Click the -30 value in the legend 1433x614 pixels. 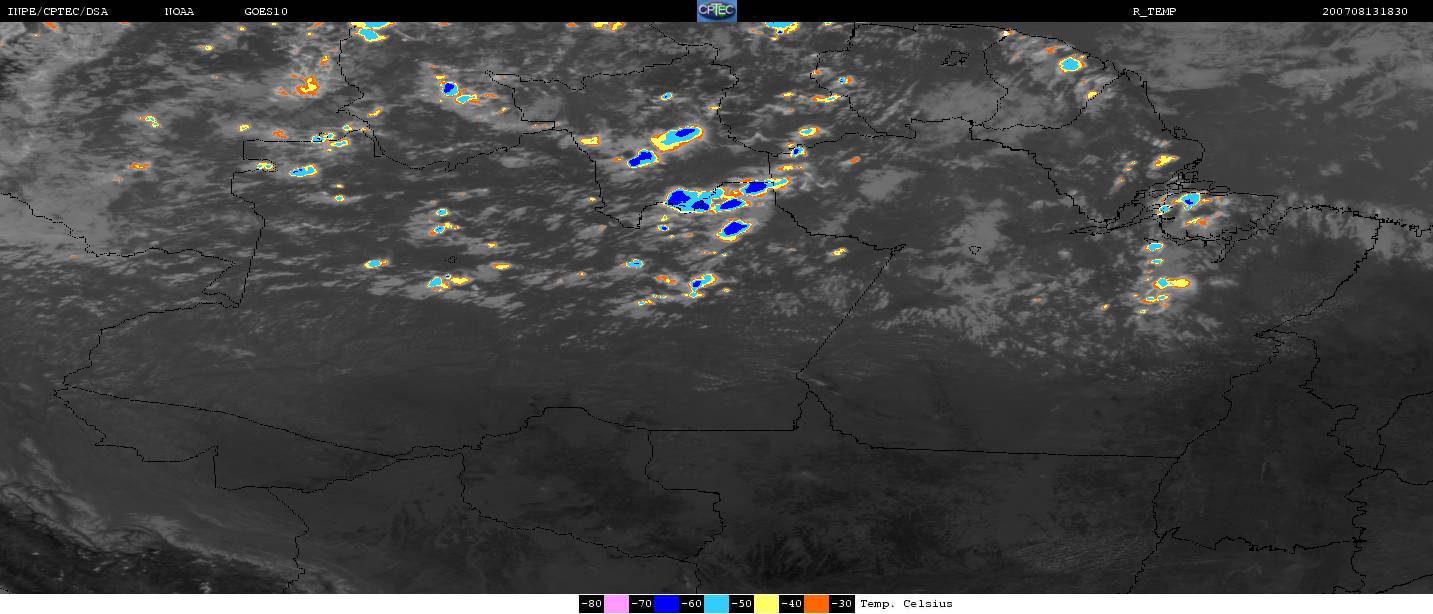[x=841, y=604]
